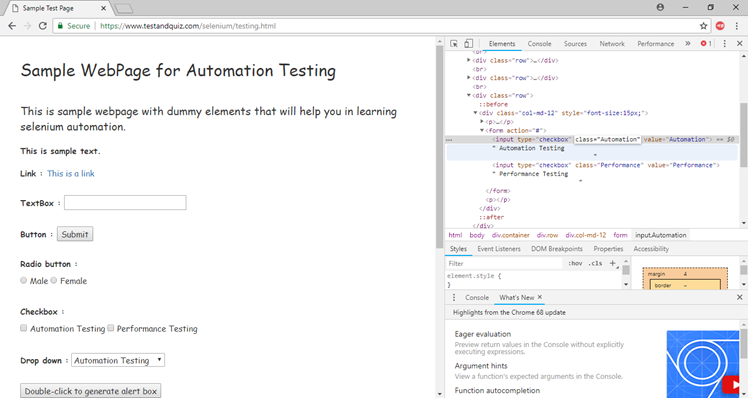Open the Network tab

coord(612,43)
